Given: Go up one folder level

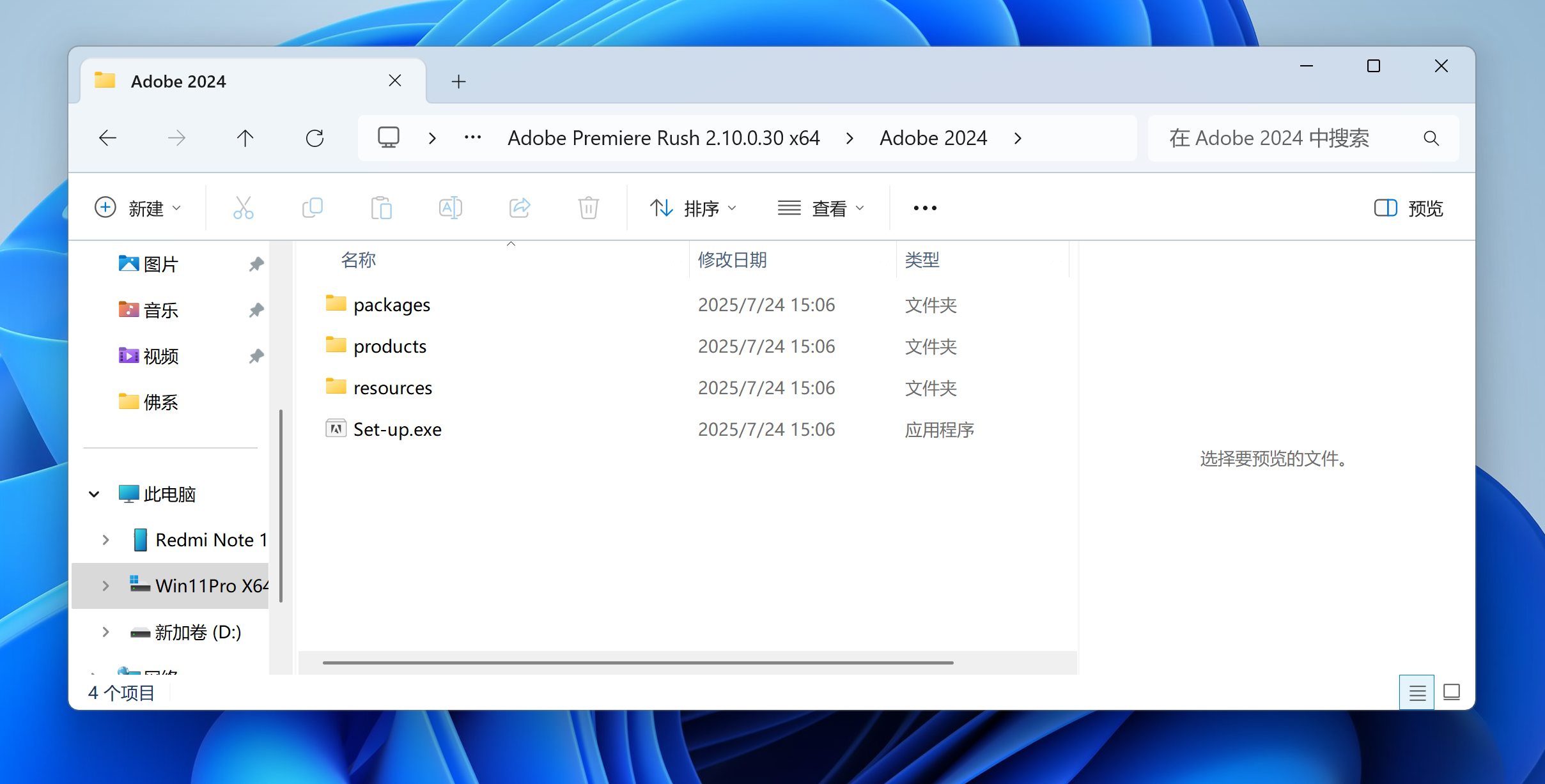Looking at the screenshot, I should click(x=245, y=138).
